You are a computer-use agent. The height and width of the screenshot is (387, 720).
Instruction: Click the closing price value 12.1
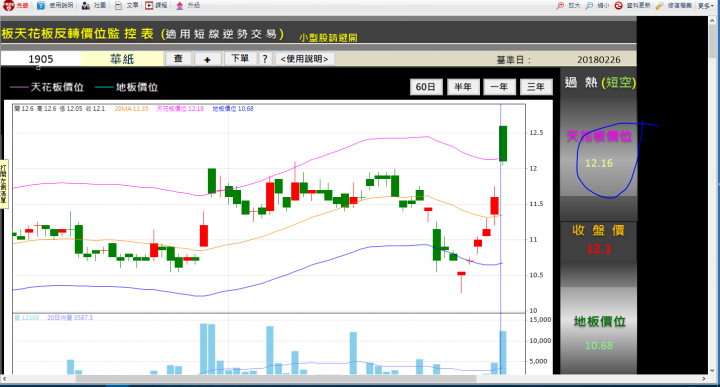[599, 249]
